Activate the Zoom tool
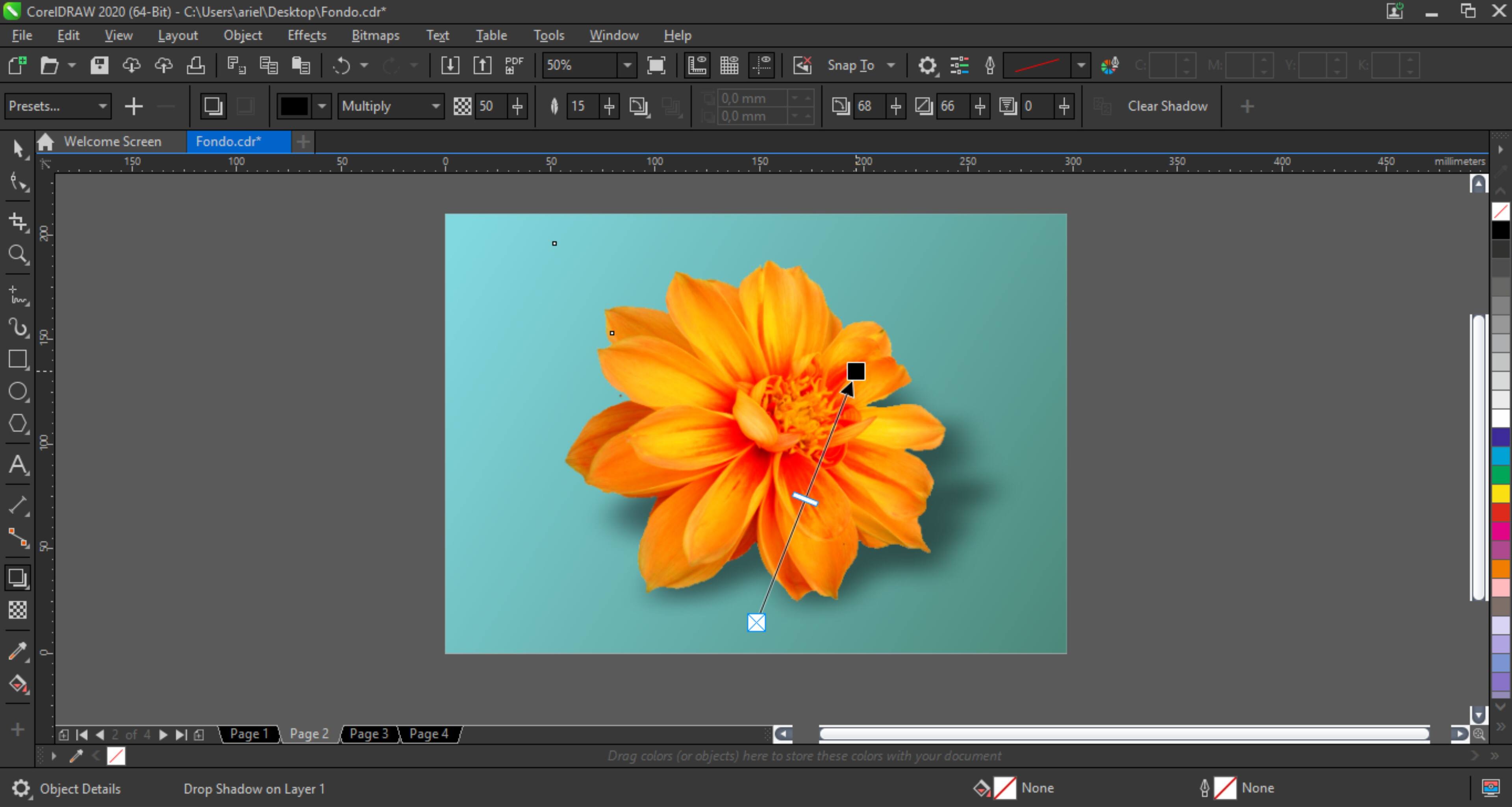Screen dimensions: 1512x807 18,254
